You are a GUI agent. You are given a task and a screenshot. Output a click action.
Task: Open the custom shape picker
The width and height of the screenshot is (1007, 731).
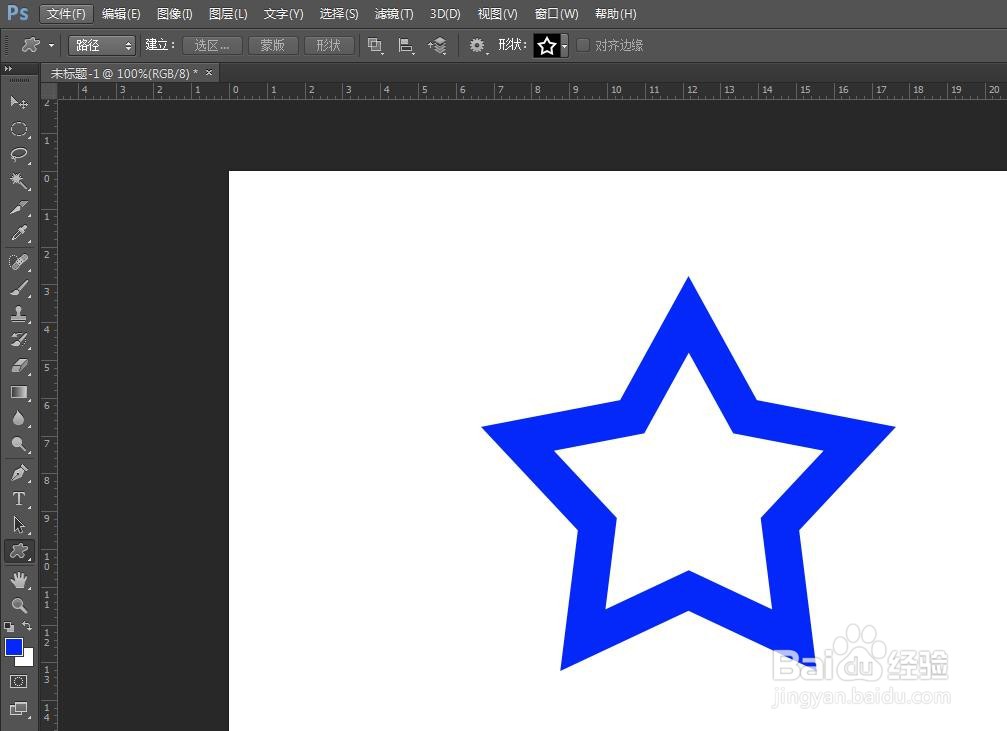[564, 46]
